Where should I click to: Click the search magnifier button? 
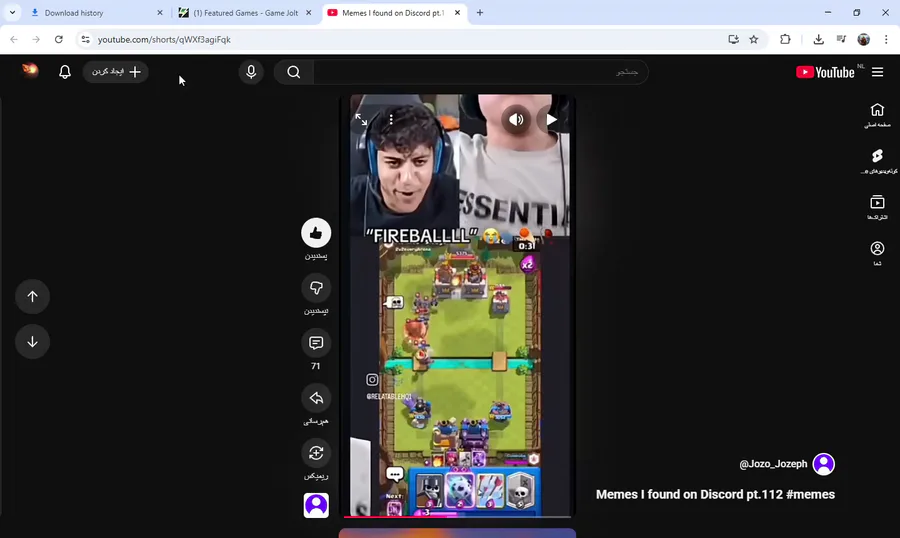click(294, 72)
